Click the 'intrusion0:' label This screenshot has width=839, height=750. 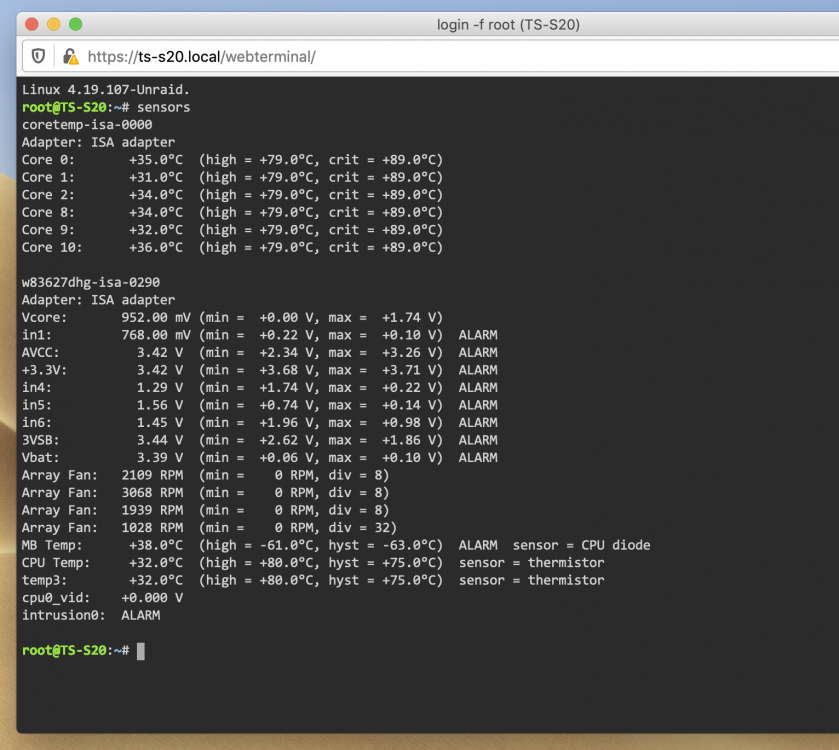64,615
